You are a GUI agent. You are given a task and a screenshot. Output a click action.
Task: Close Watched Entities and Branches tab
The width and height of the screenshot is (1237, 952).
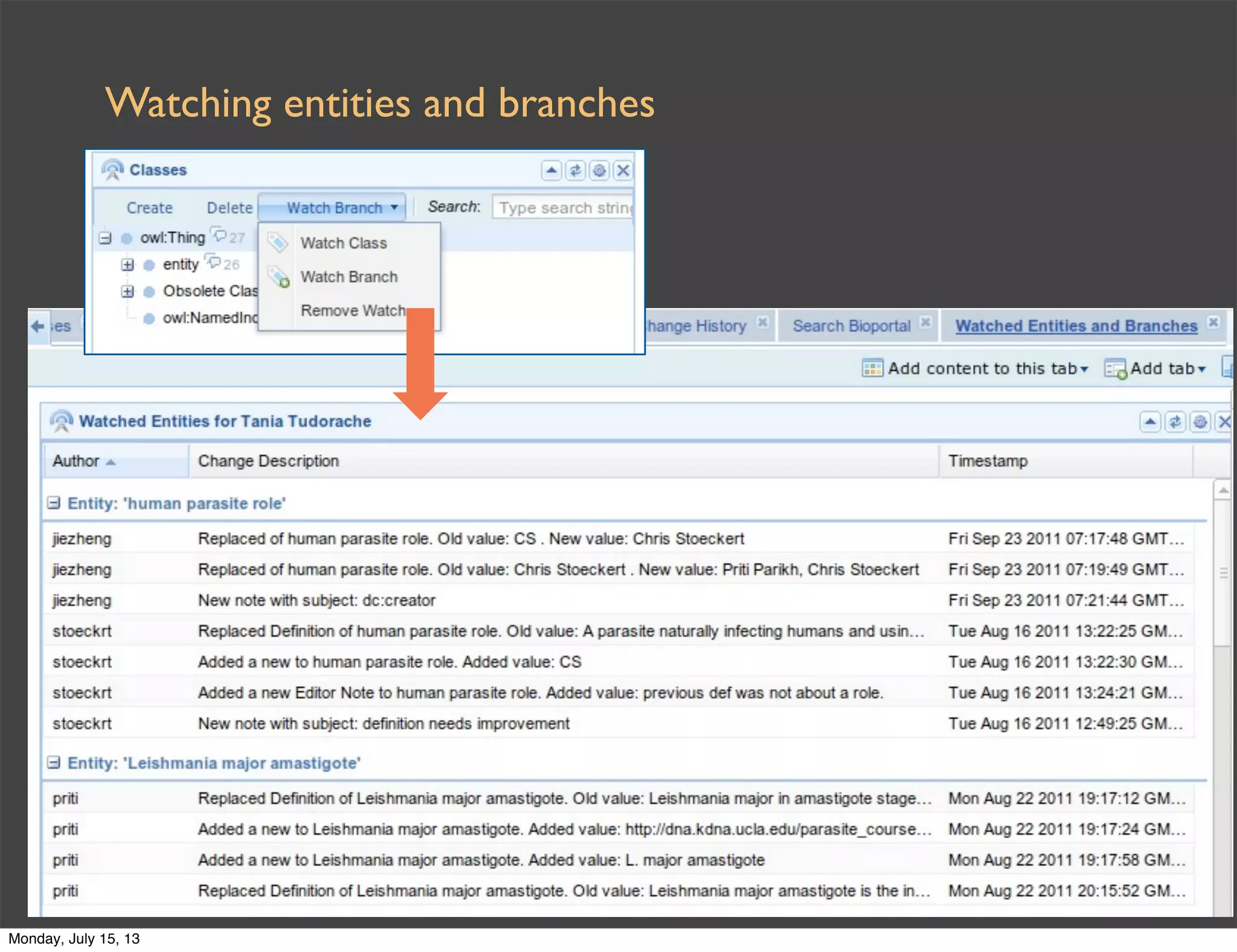[1213, 322]
